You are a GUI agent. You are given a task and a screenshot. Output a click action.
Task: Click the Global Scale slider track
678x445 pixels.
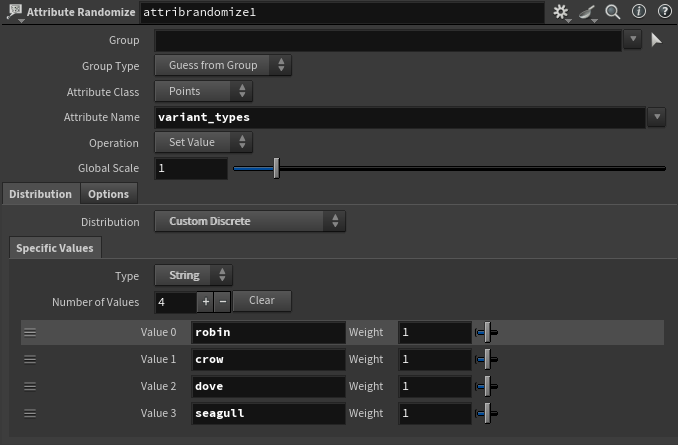(448, 169)
